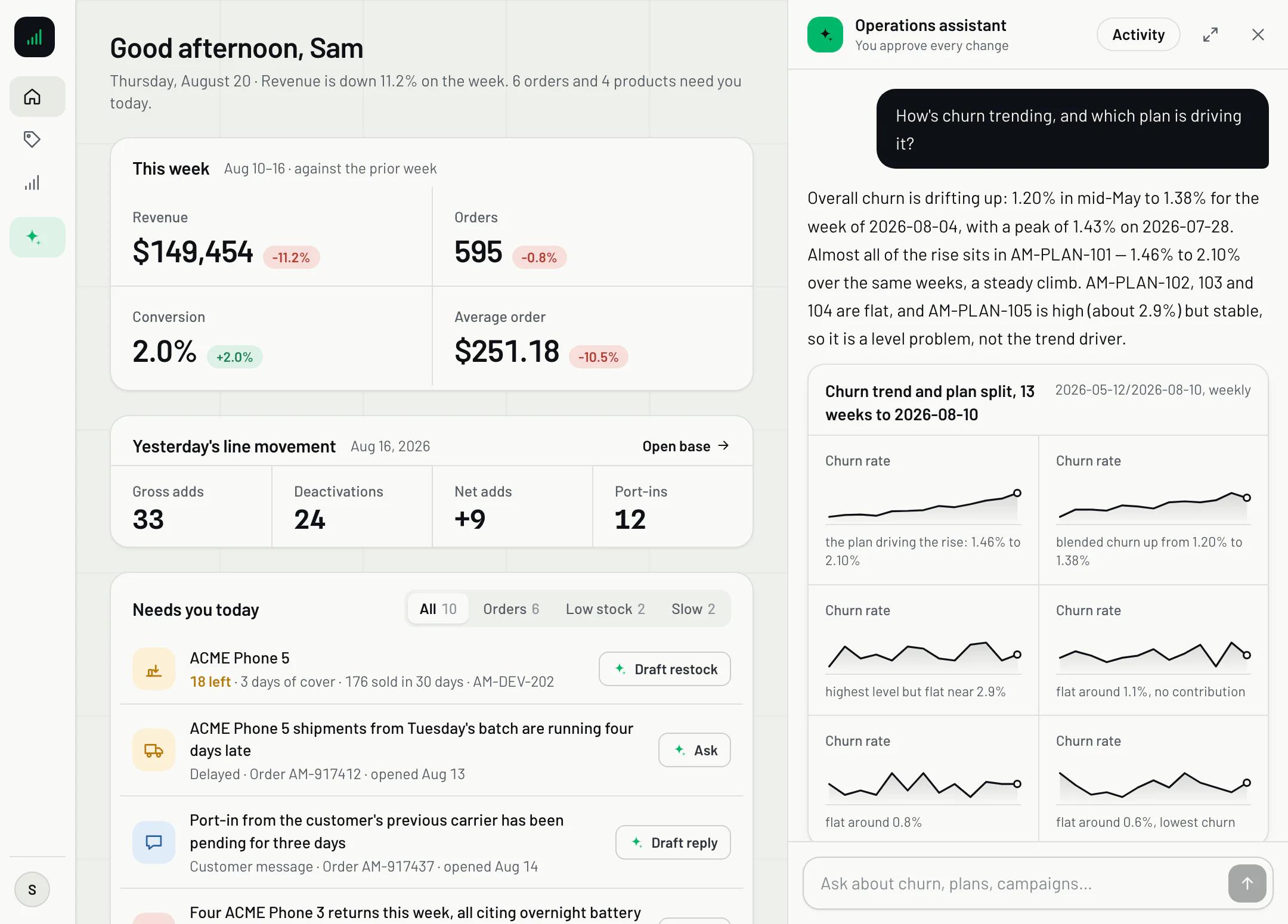The height and width of the screenshot is (924, 1288).
Task: Click Draft restock for ACME Phone 5
Action: [x=665, y=669]
